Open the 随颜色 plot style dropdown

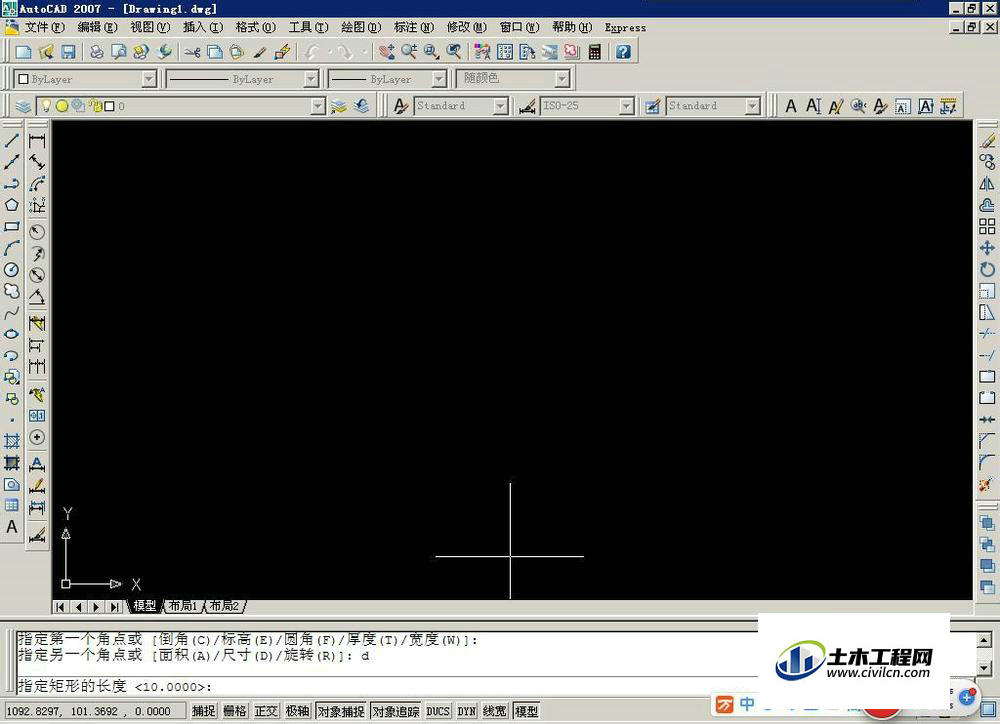point(561,79)
